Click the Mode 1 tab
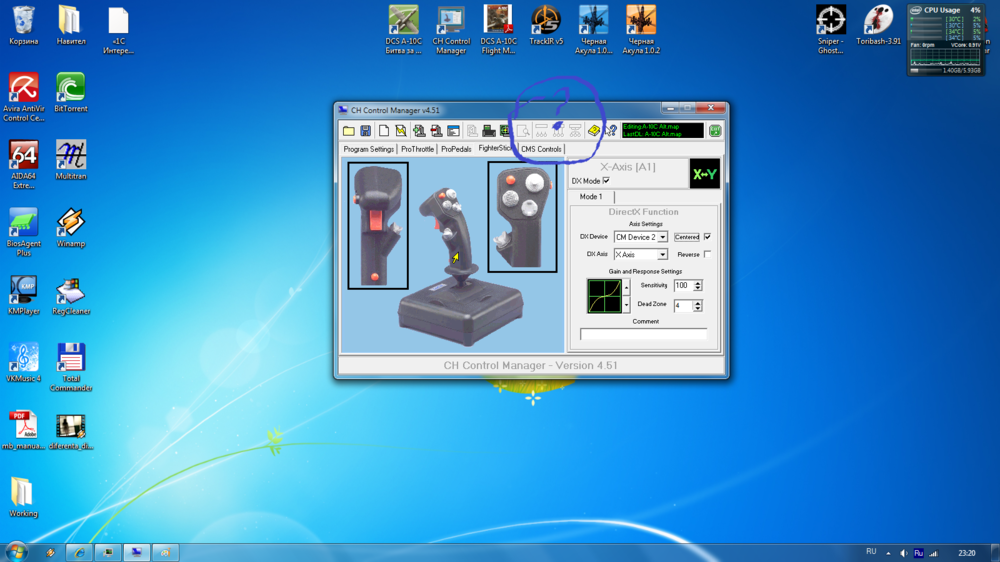 [x=591, y=197]
